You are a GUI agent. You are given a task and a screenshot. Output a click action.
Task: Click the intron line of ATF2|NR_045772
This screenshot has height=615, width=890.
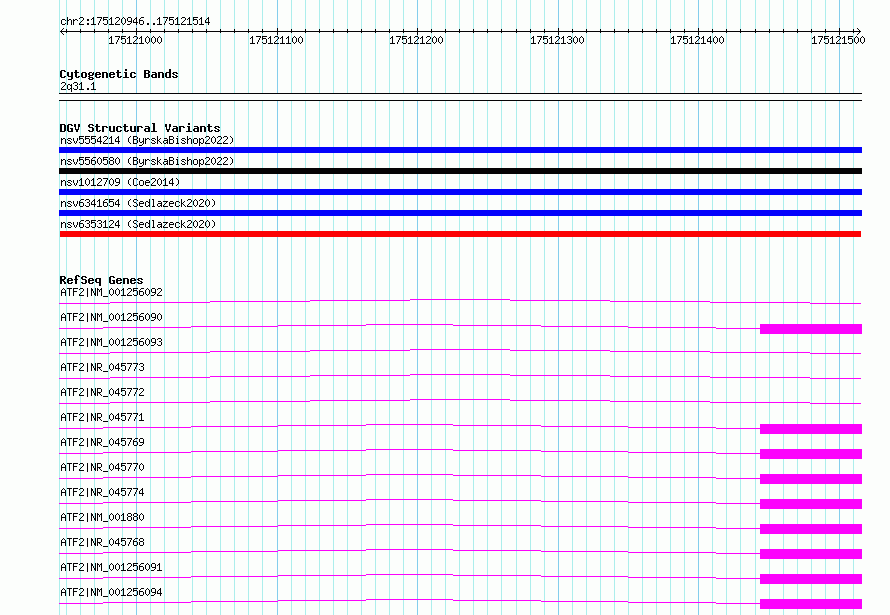[x=460, y=399]
